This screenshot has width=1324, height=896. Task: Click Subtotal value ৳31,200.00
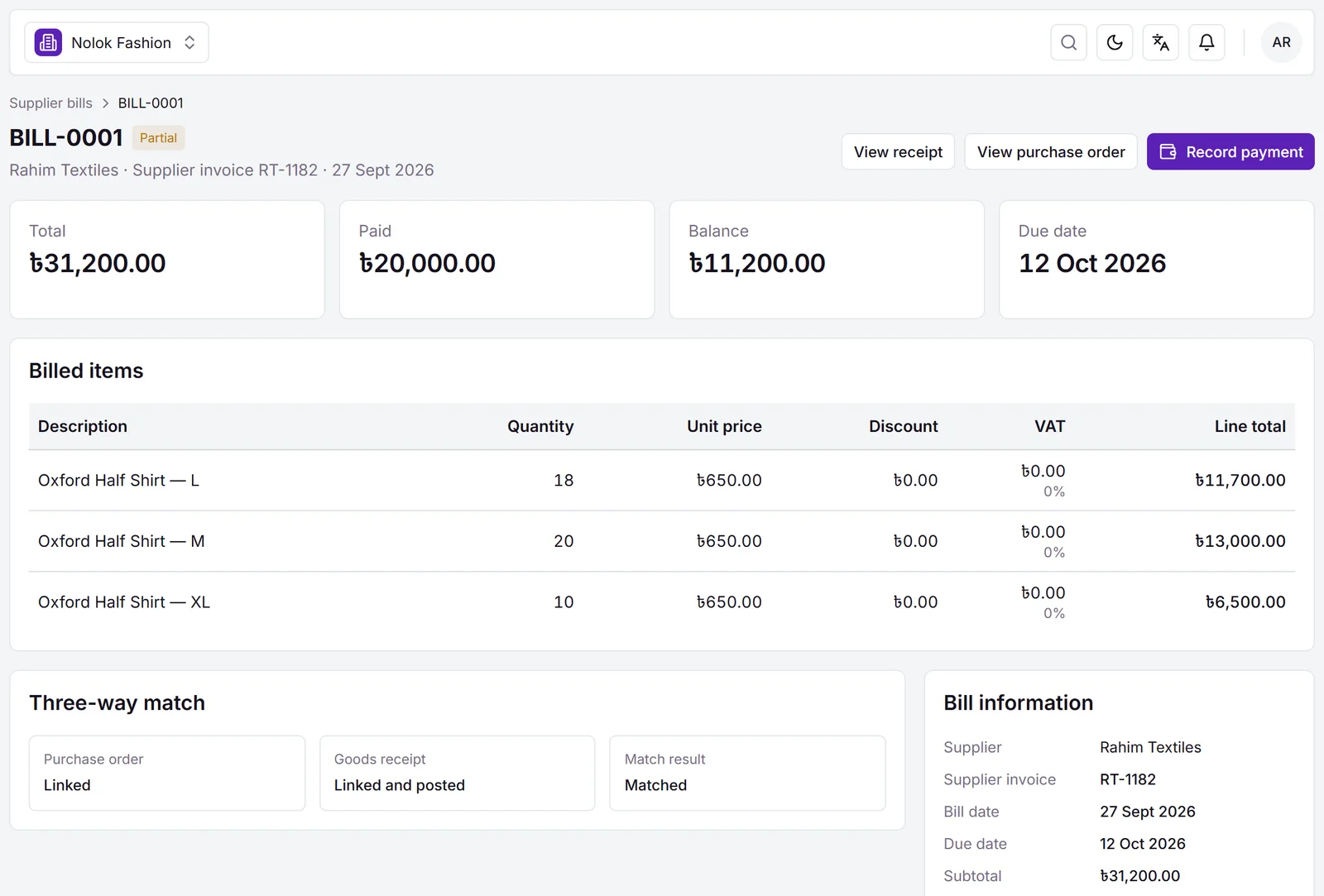pos(1139,876)
